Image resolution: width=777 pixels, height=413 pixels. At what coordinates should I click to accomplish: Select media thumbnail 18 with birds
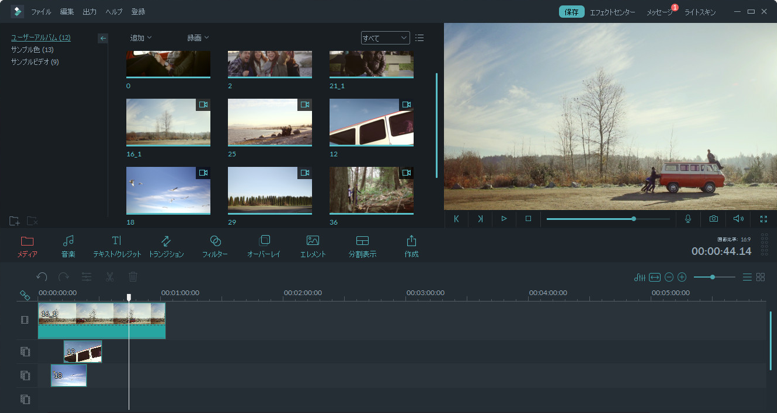pos(168,191)
